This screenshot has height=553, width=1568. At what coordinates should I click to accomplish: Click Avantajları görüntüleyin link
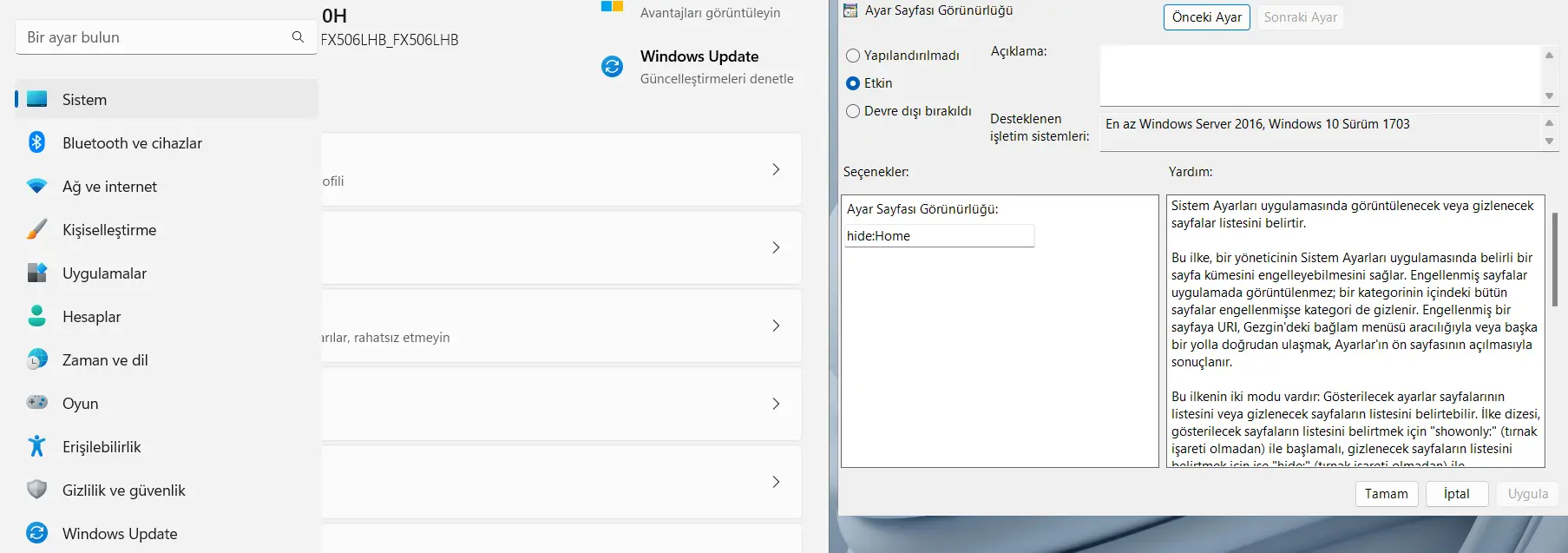pos(710,13)
